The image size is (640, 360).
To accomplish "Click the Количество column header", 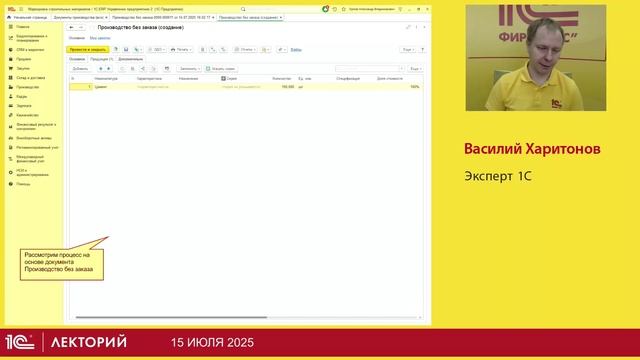I will coord(282,78).
